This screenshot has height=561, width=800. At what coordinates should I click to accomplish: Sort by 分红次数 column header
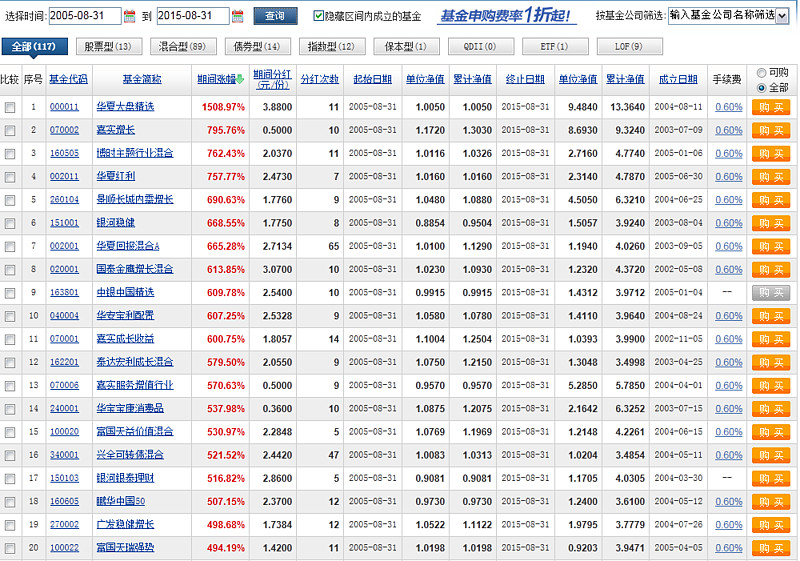319,79
